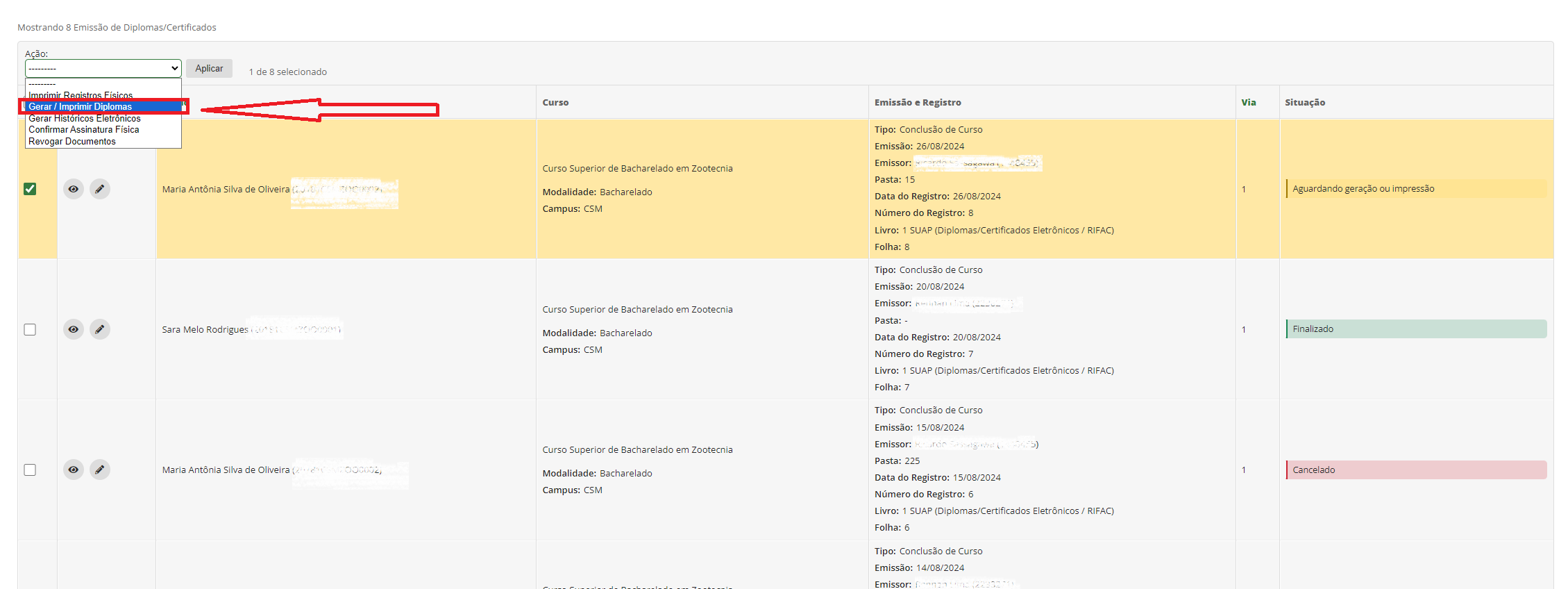Tick the checkbox of the Cancelado row
This screenshot has height=589, width=1568.
[x=30, y=470]
